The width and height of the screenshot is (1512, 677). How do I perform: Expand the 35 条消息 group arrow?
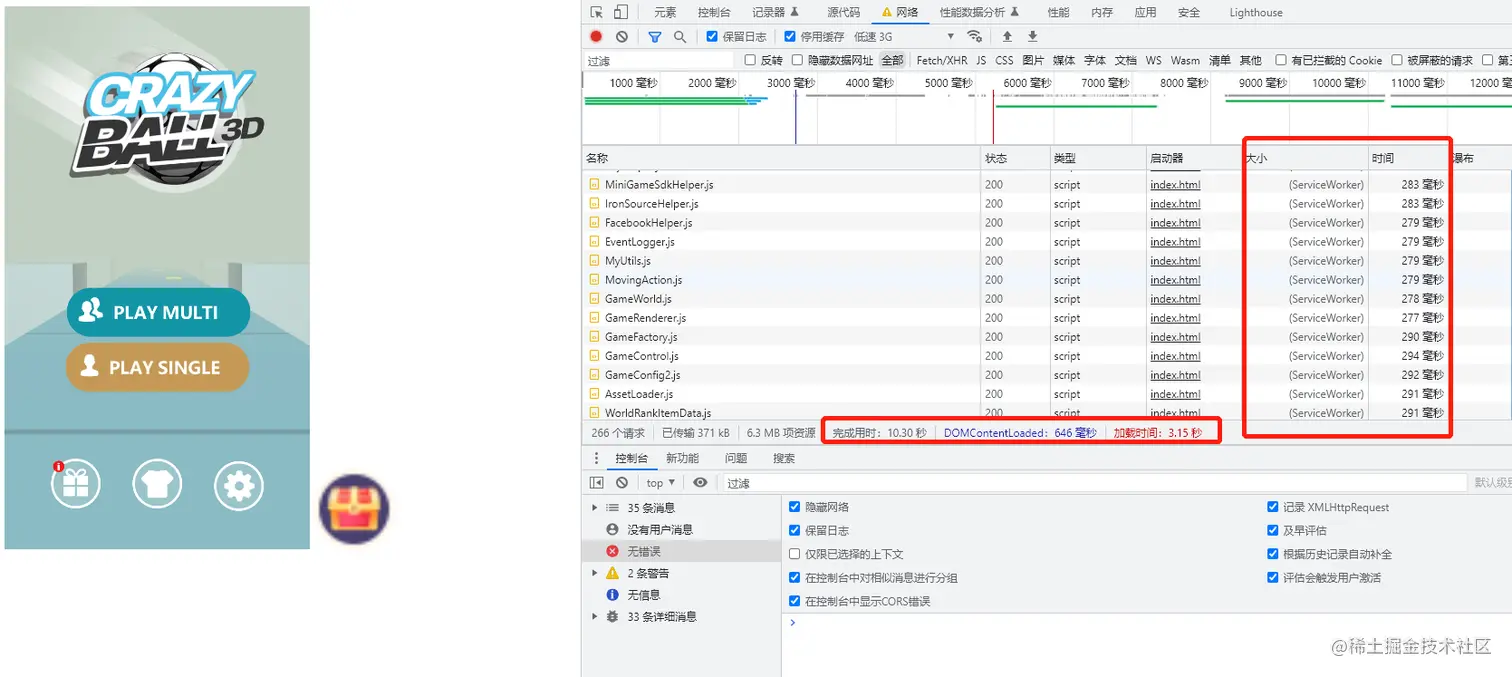(x=596, y=508)
